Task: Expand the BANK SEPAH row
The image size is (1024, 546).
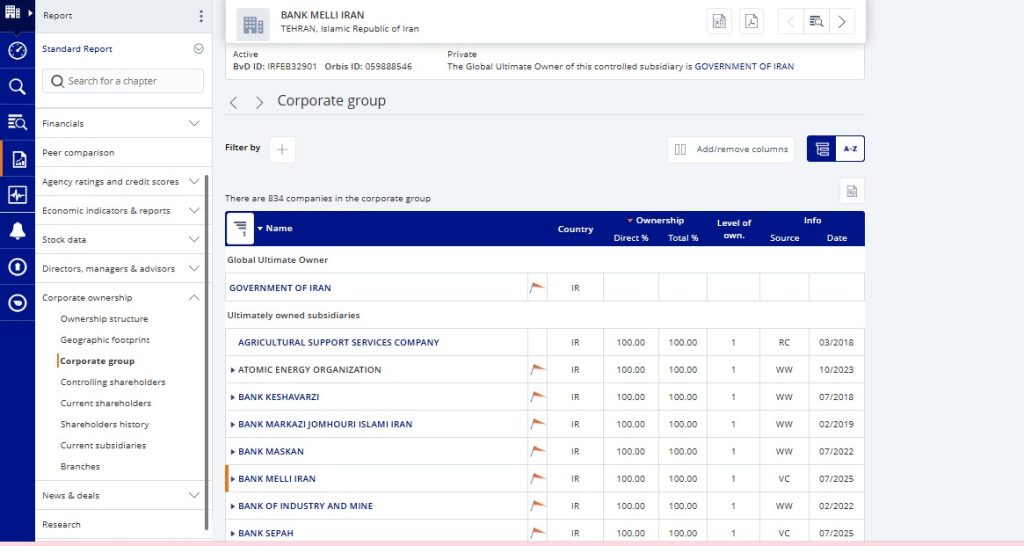Action: coord(232,534)
